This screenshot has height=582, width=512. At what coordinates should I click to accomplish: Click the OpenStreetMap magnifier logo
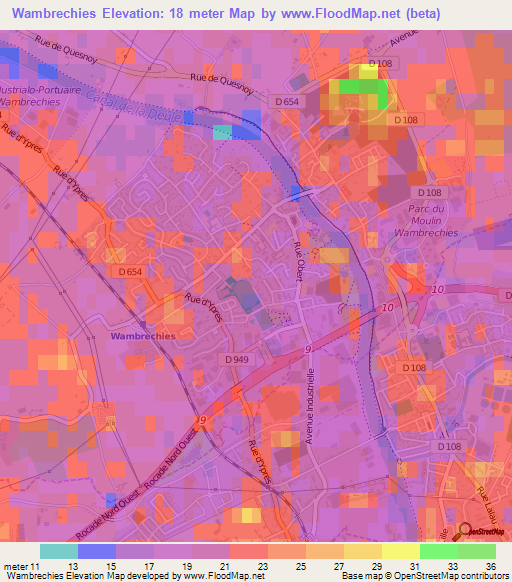pyautogui.click(x=478, y=532)
